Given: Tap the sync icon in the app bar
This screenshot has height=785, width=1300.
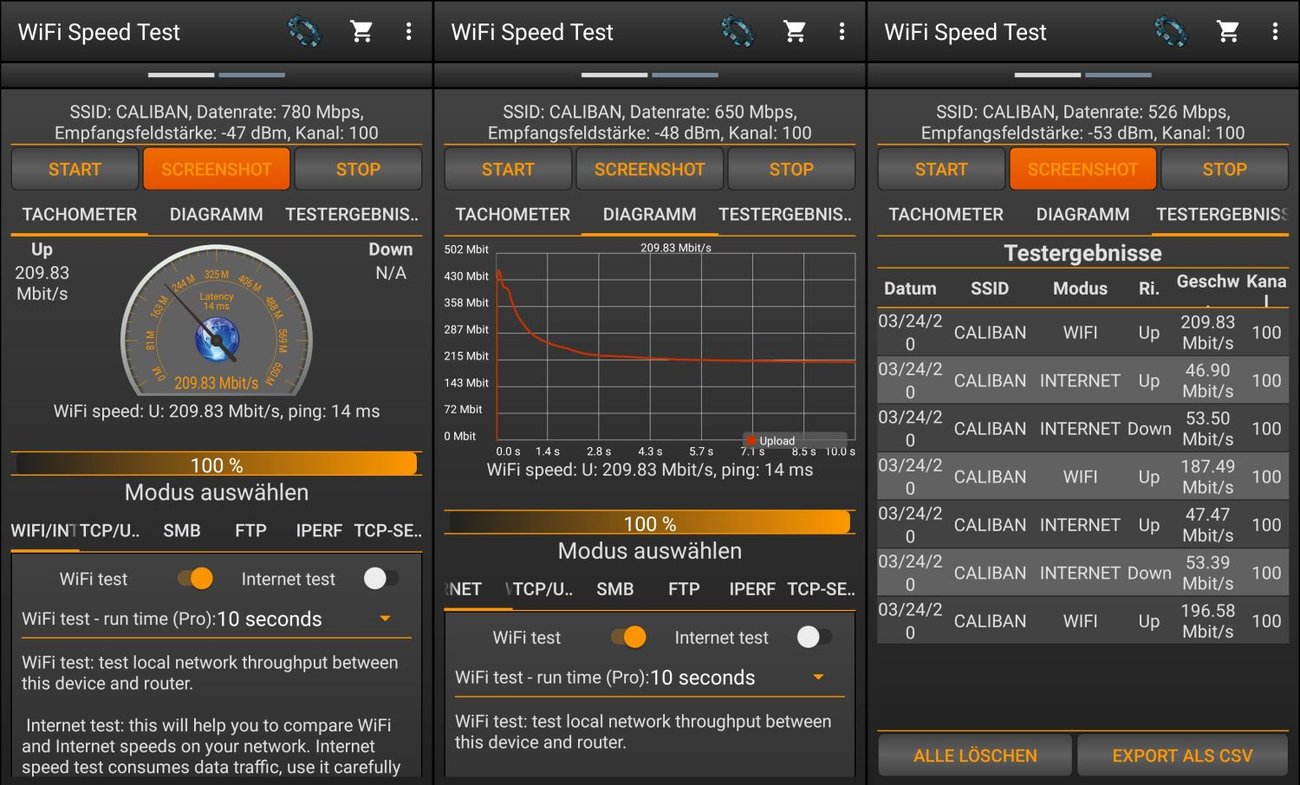Looking at the screenshot, I should pos(304,31).
